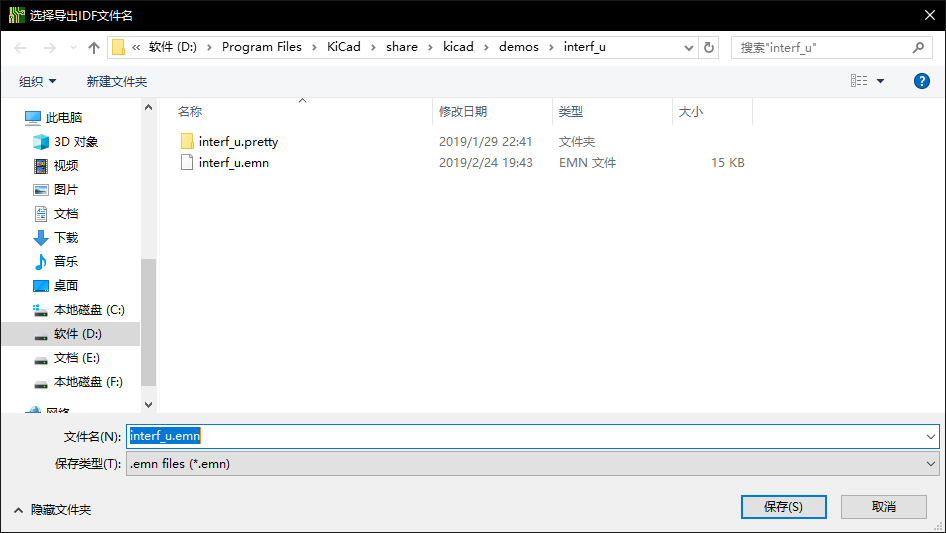The image size is (946, 533).
Task: Click 新建文件夹 in the toolbar
Action: pos(116,81)
